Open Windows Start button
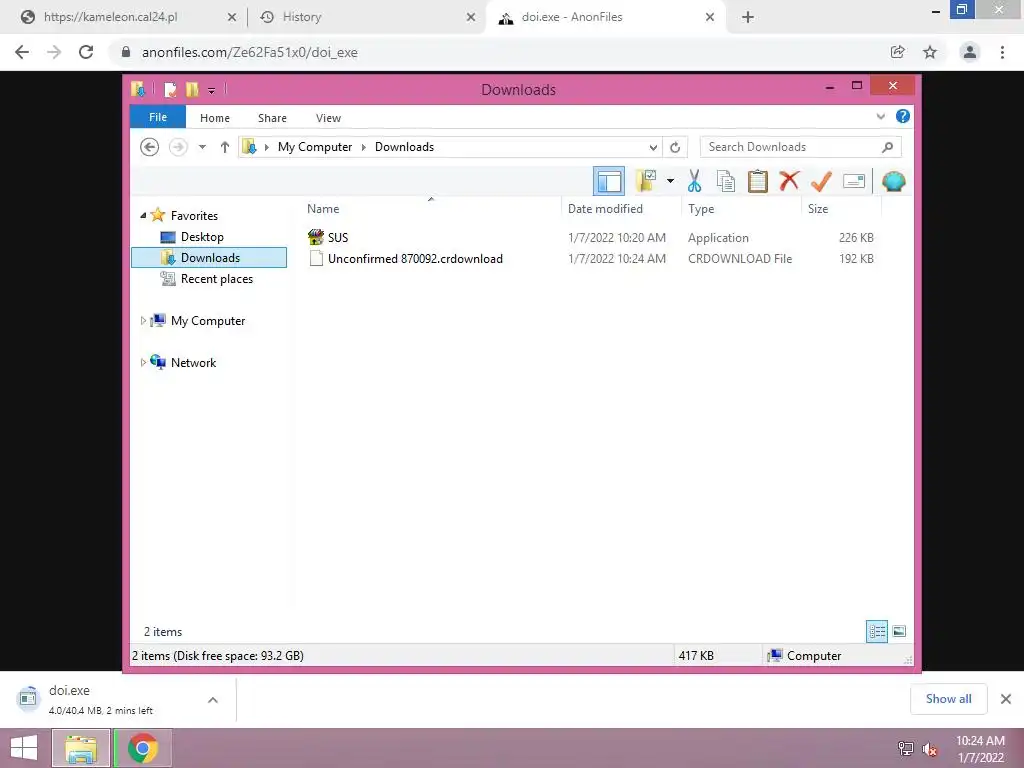Image resolution: width=1024 pixels, height=768 pixels. click(24, 748)
